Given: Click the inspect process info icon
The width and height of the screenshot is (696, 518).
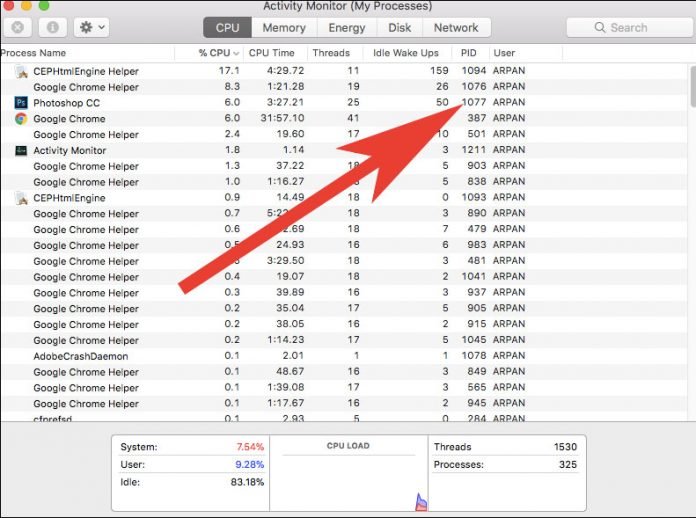Looking at the screenshot, I should point(52,27).
